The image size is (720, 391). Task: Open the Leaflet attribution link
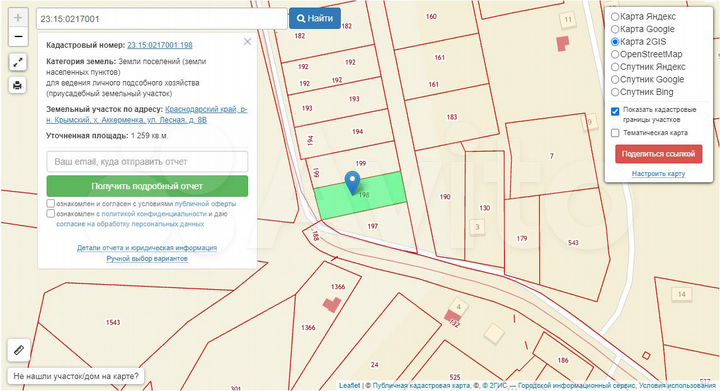tap(349, 385)
